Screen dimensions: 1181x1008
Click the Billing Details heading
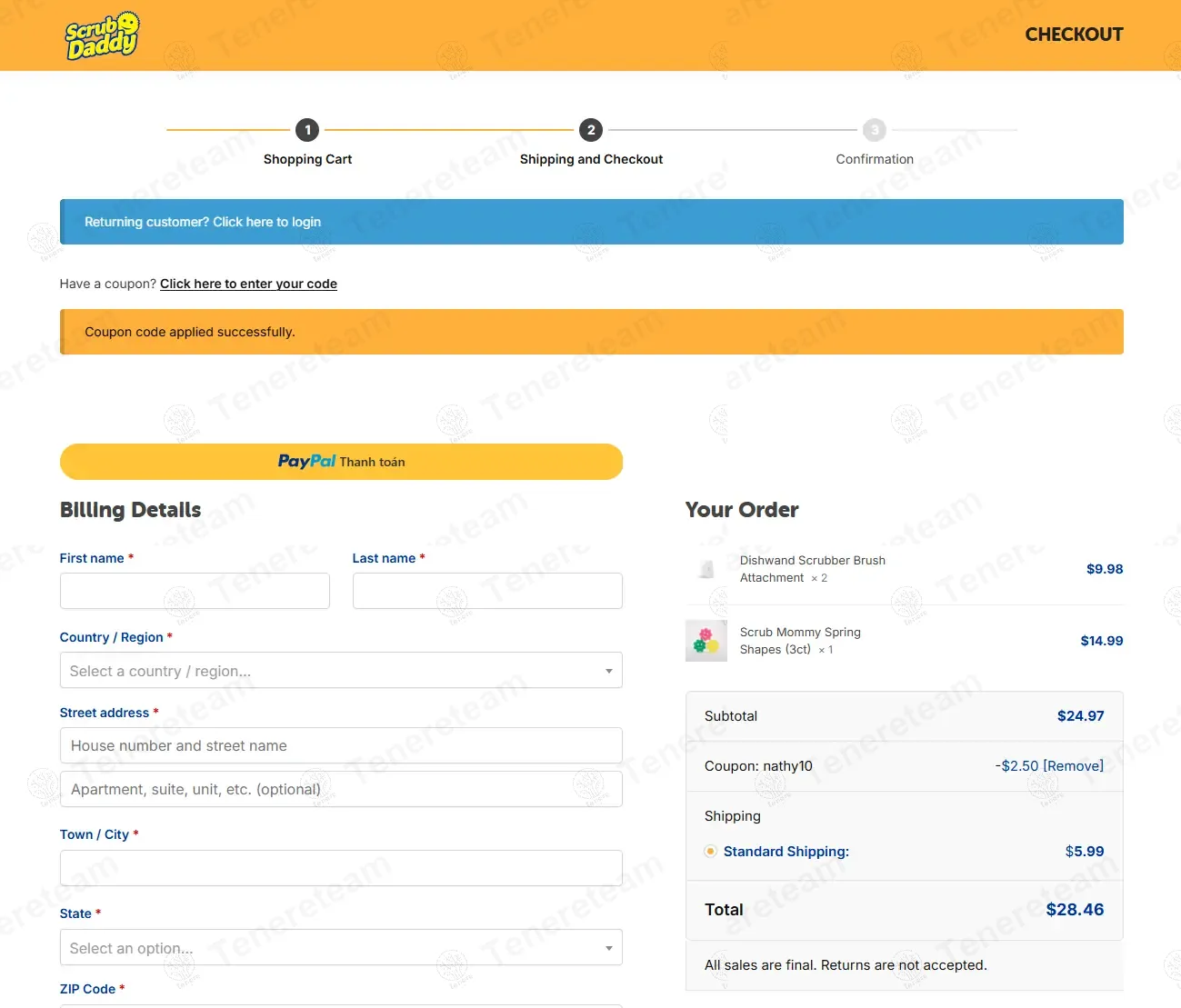[x=130, y=510]
